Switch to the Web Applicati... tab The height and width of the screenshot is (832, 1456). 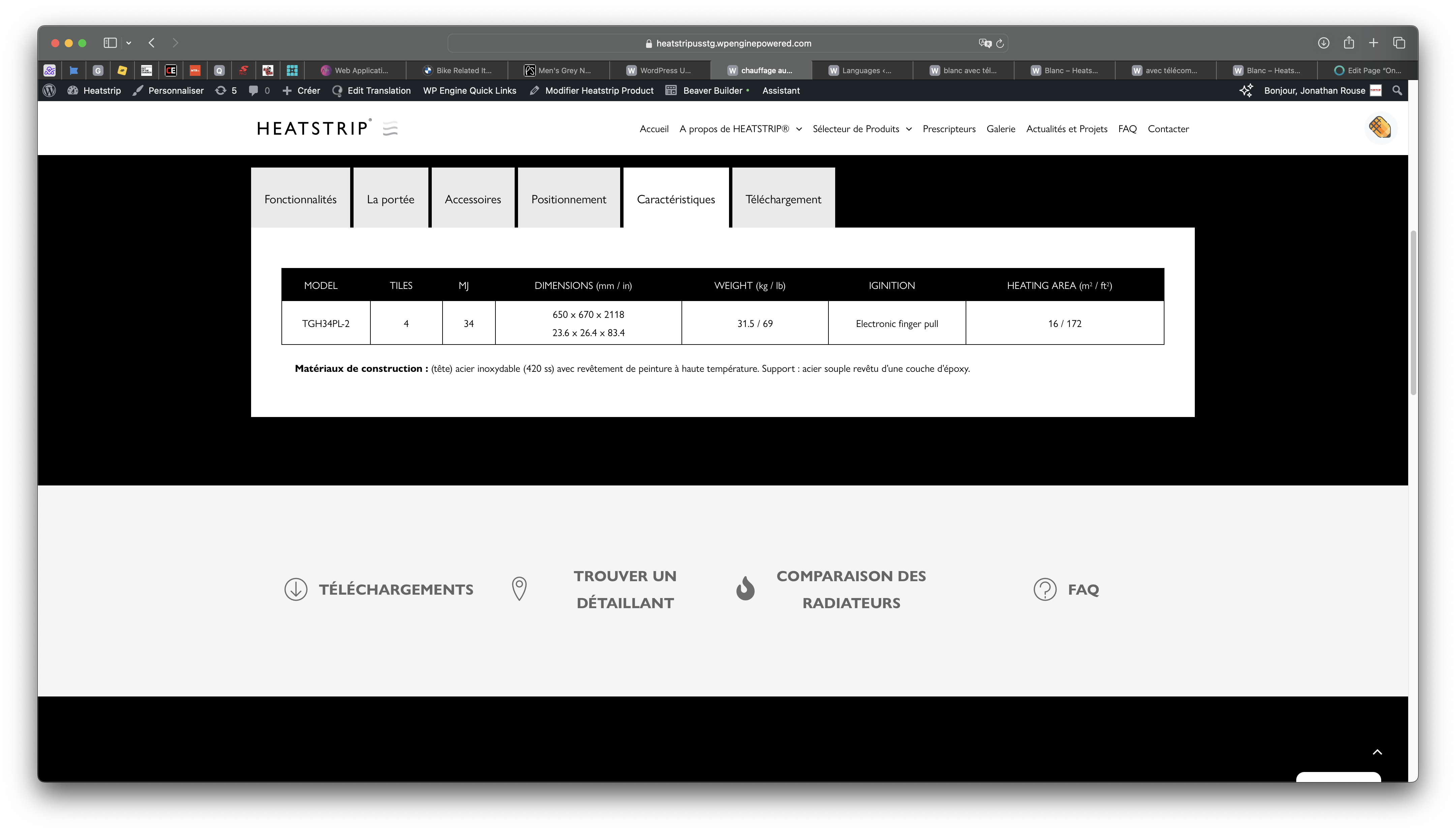[355, 70]
